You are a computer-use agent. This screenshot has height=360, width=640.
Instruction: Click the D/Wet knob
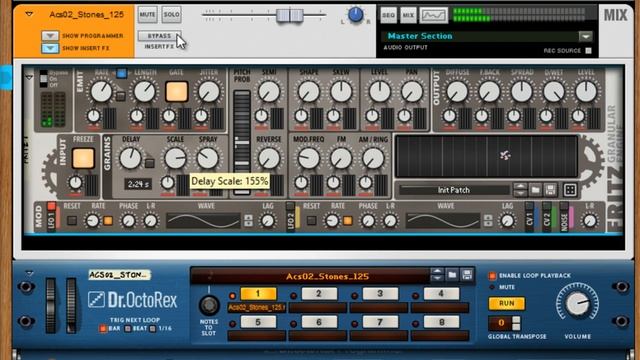(554, 91)
